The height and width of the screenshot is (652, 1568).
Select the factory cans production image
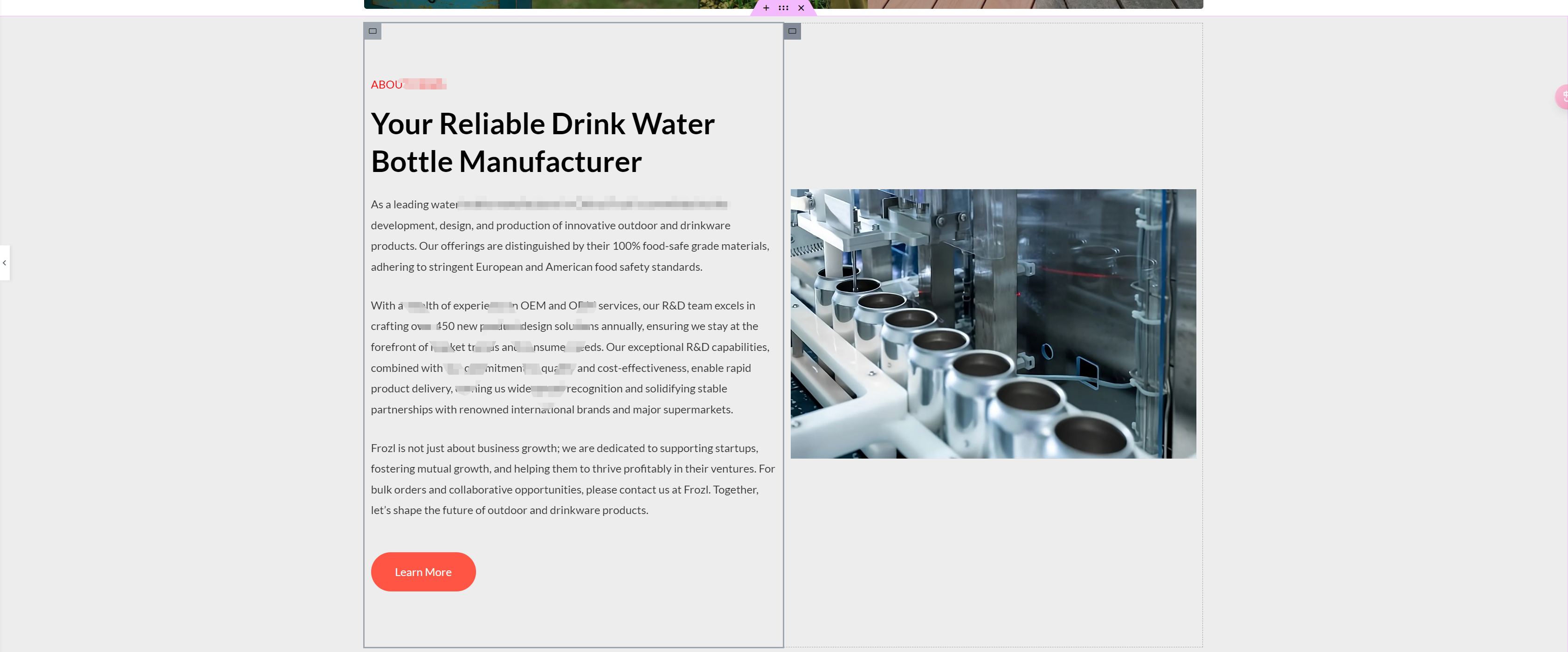993,323
